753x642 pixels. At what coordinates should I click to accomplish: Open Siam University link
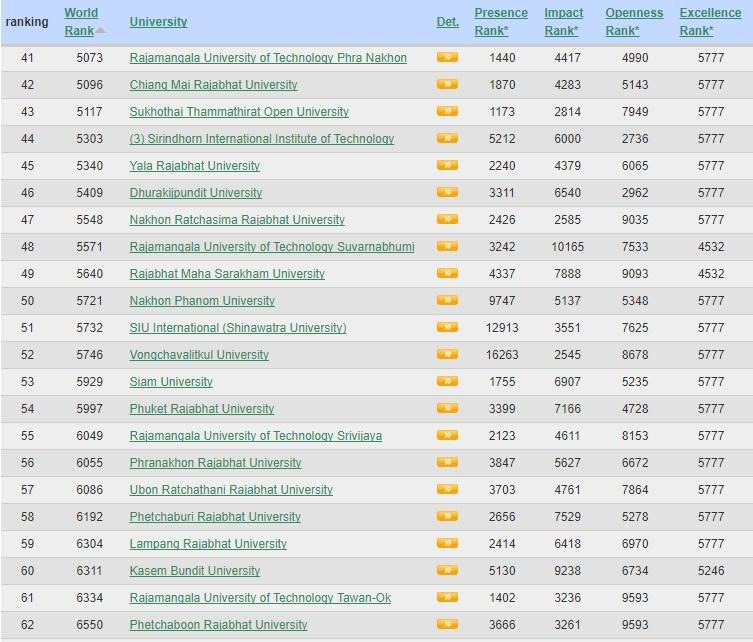[171, 381]
